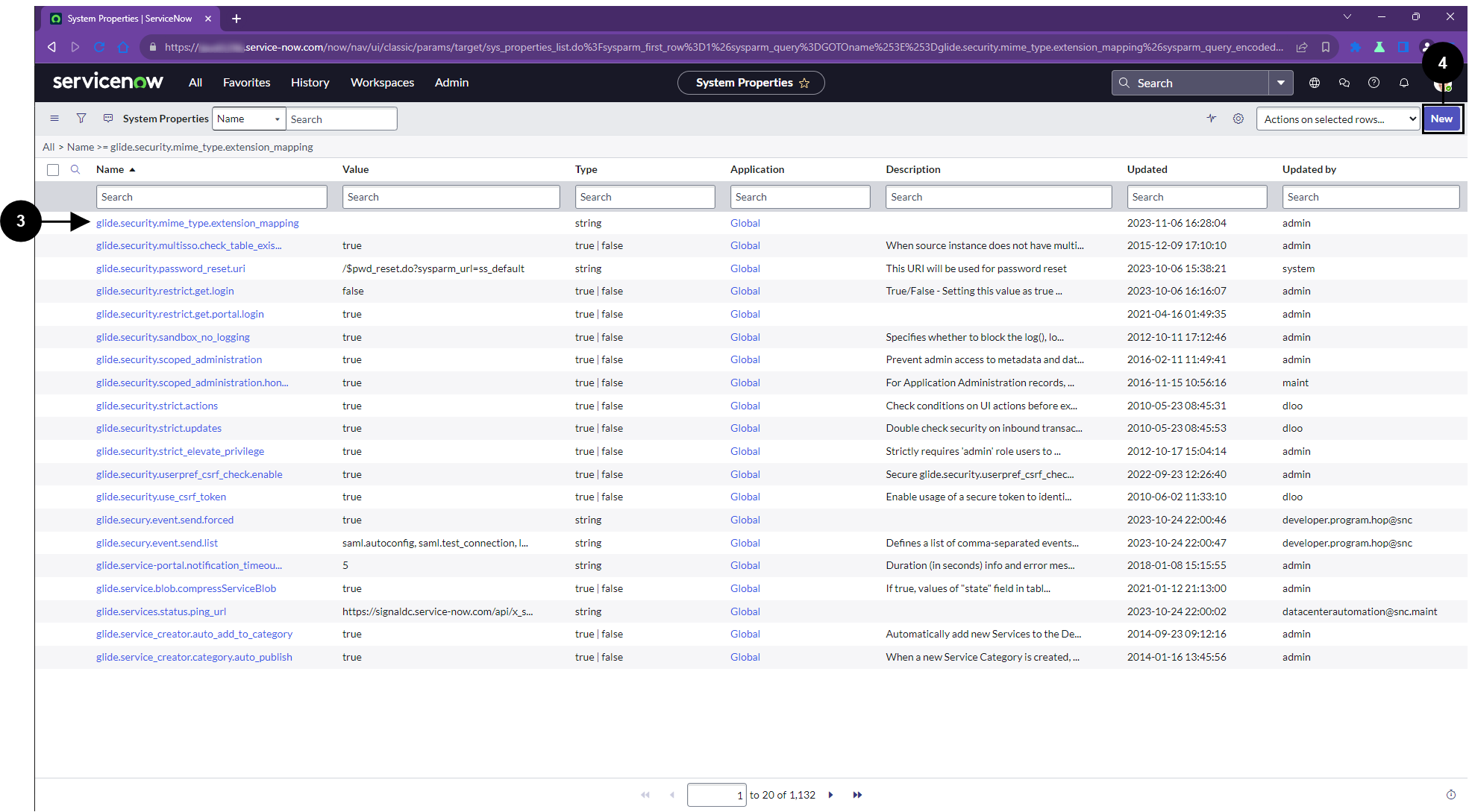
Task: Click the list controls hamburger menu icon
Action: click(54, 119)
